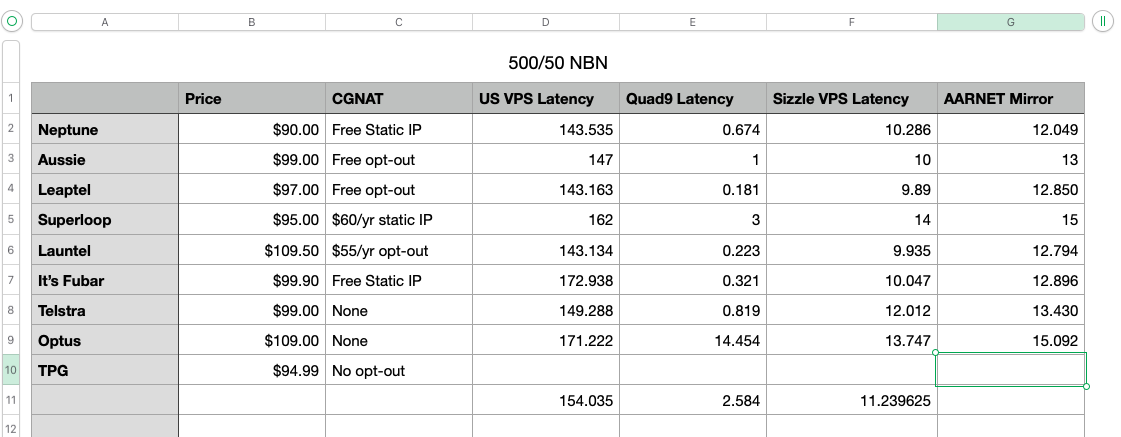The width and height of the screenshot is (1121, 437).
Task: Select the Price header cell
Action: tap(252, 99)
